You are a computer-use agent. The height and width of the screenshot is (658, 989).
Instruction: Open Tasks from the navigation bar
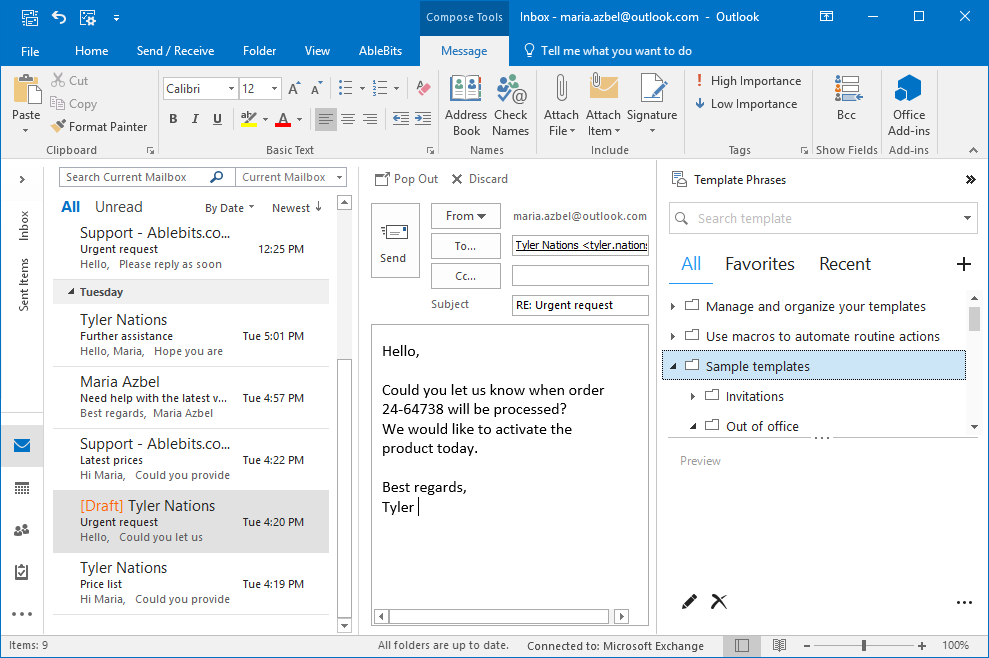22,572
